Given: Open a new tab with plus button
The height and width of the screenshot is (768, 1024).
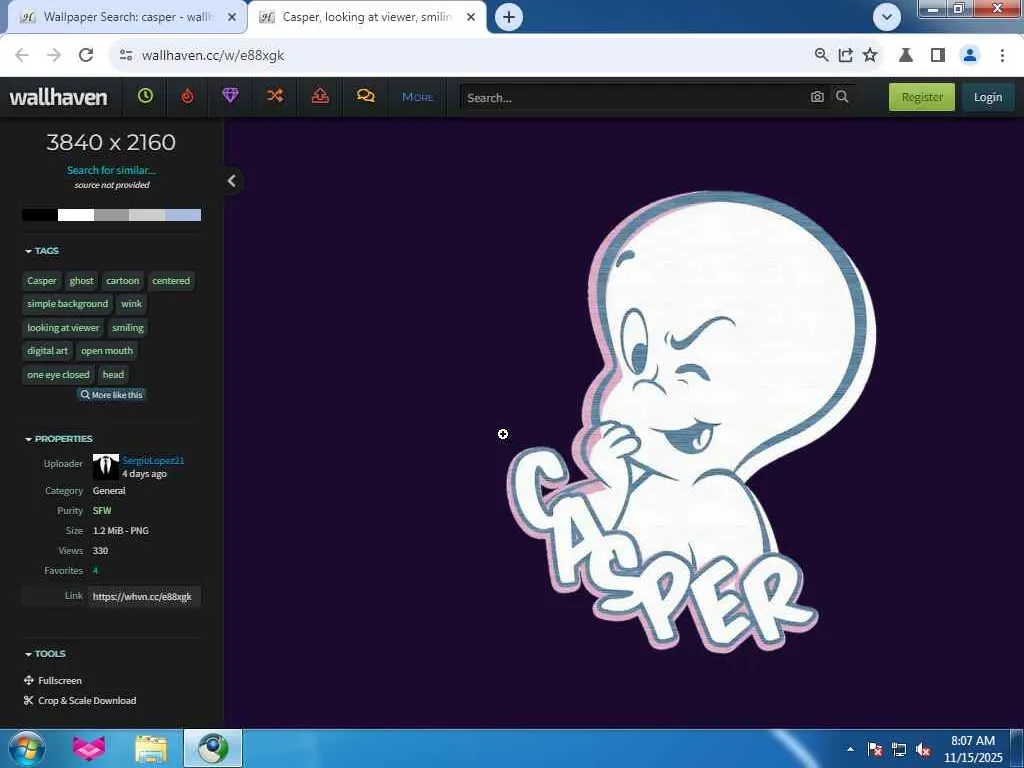Looking at the screenshot, I should click(x=509, y=17).
